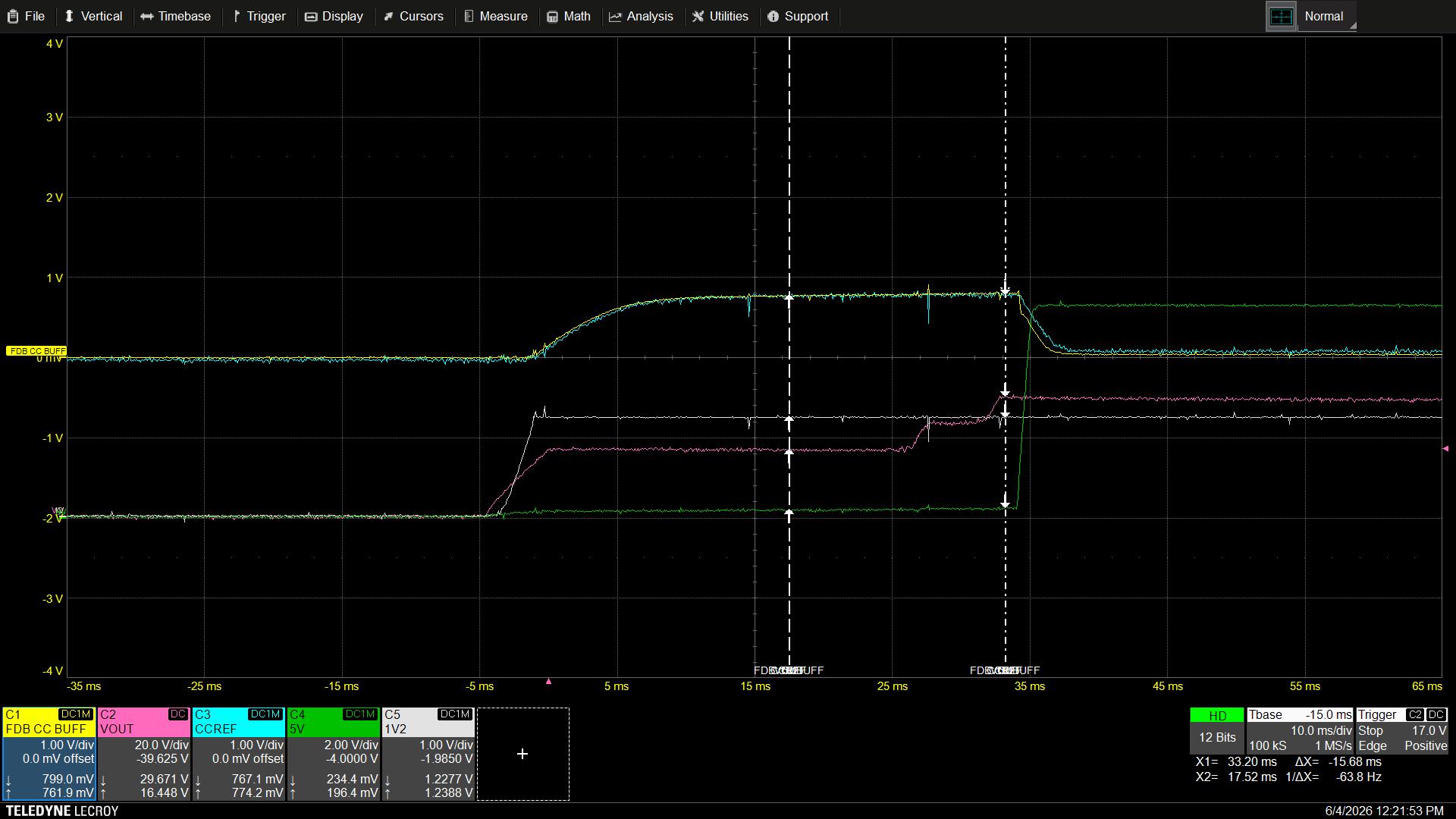Click the 17.0 V trigger level value
The image size is (1456, 819).
coord(1429,731)
